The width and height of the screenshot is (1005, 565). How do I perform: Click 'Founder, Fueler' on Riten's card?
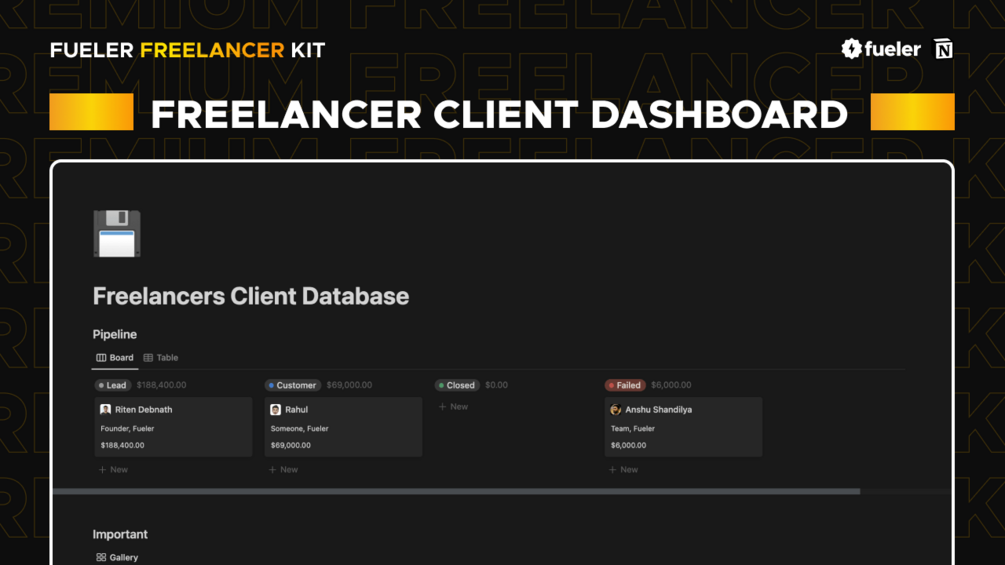click(x=127, y=429)
